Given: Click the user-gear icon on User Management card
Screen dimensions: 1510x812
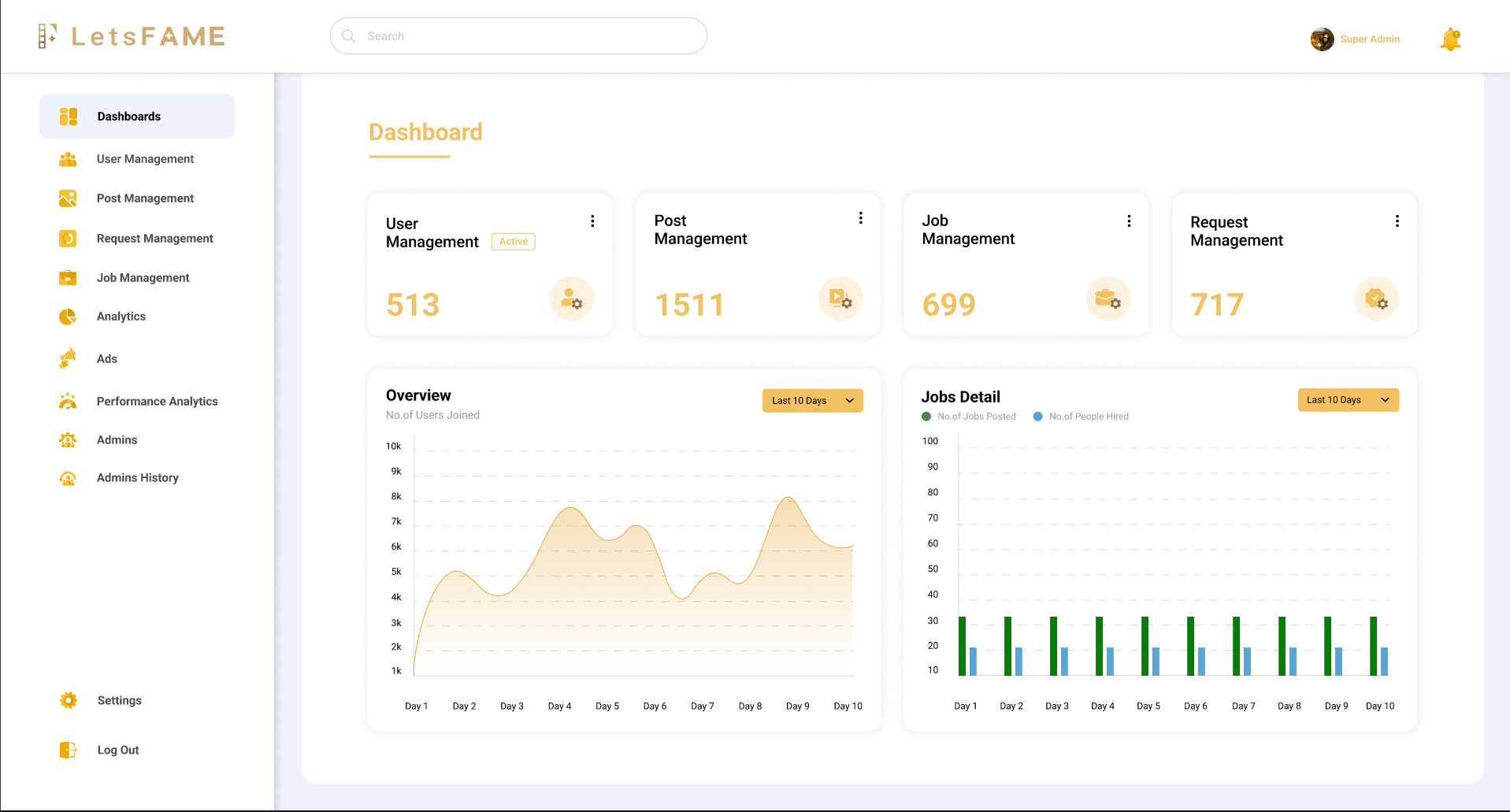Looking at the screenshot, I should coord(571,298).
